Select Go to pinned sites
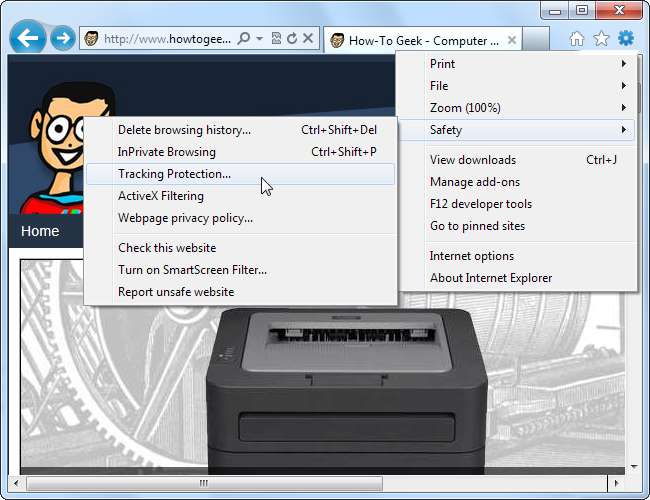This screenshot has height=500, width=650. pos(517,226)
